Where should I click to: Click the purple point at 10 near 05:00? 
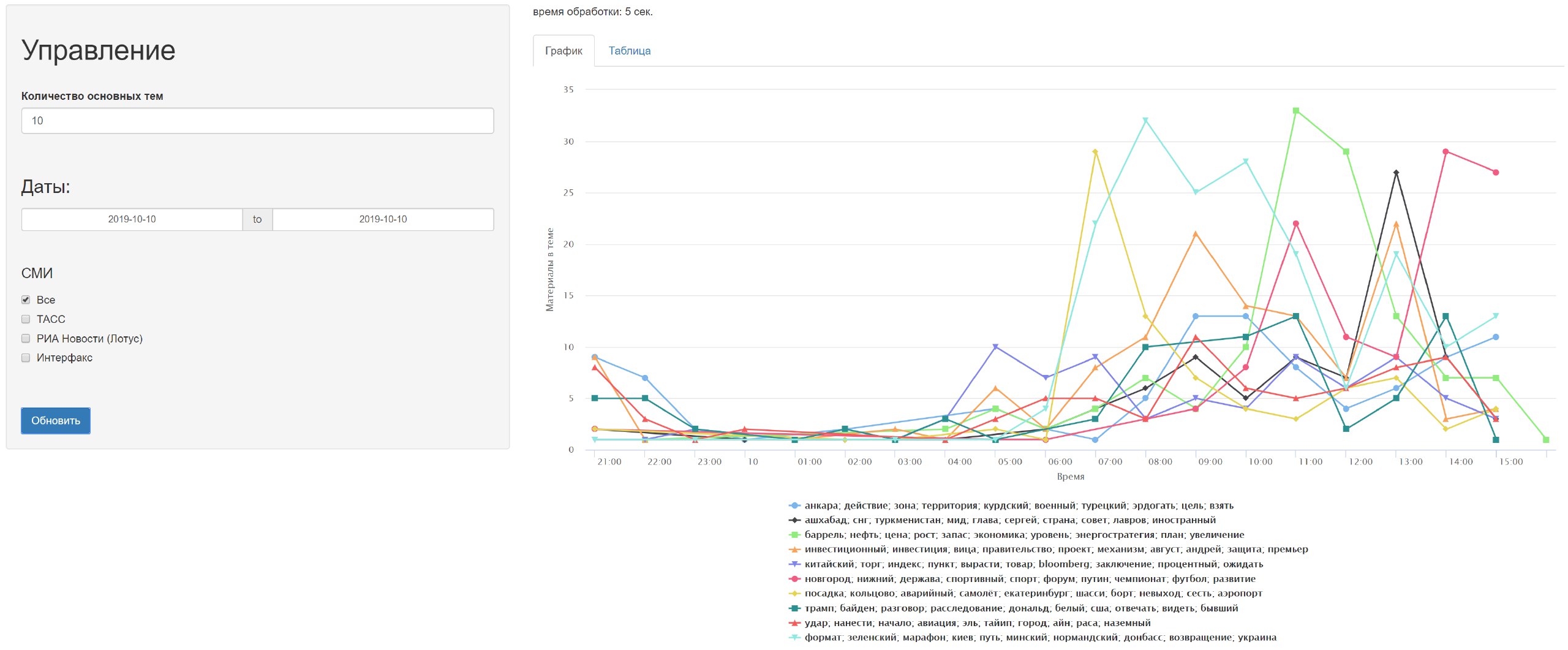(995, 347)
